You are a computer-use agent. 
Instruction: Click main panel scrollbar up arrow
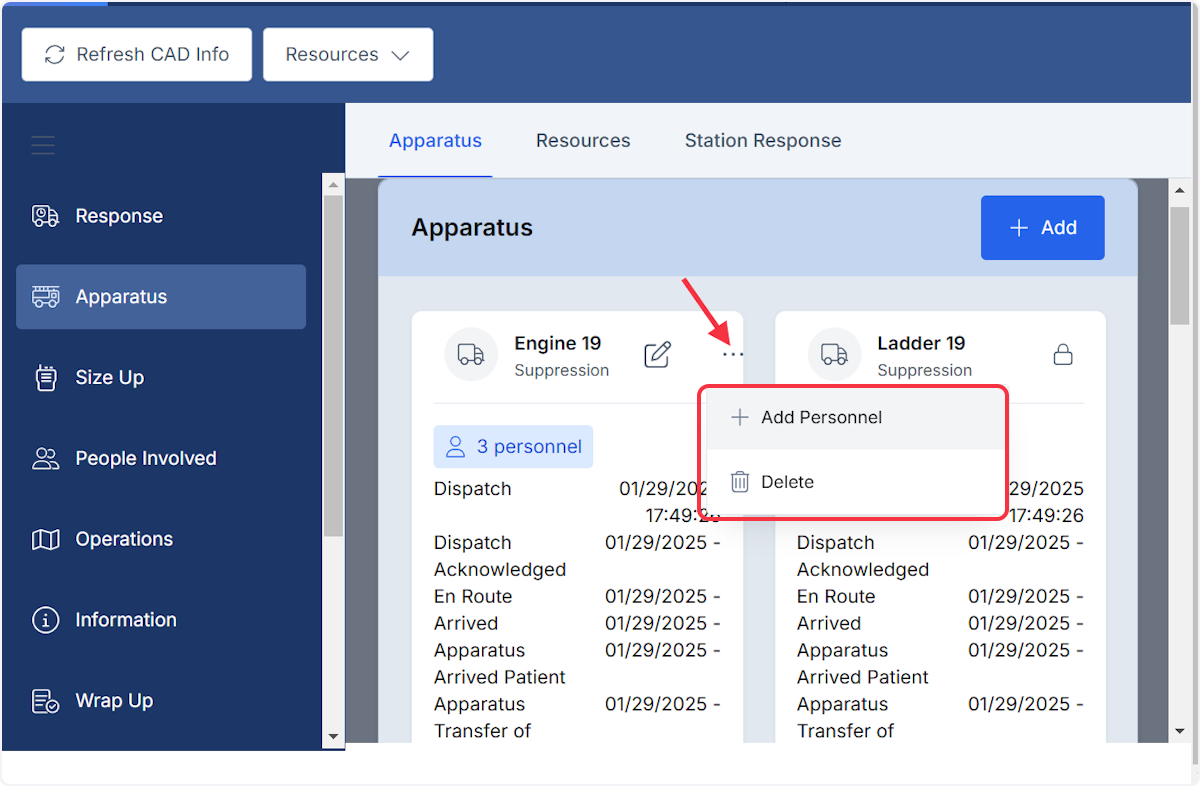tap(1180, 189)
